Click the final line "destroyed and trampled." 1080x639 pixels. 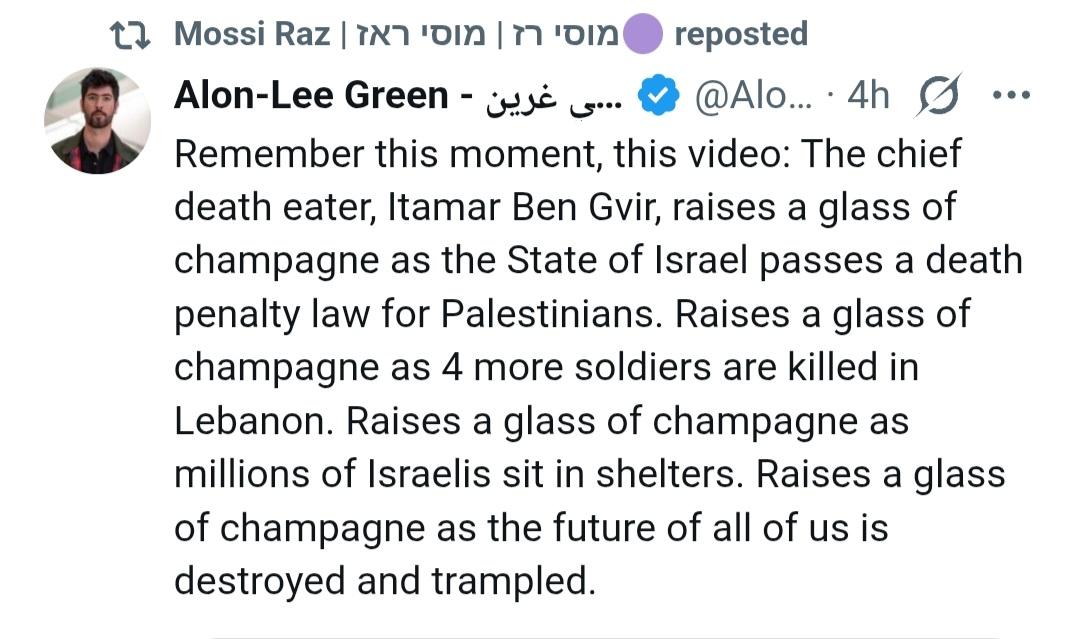385,580
